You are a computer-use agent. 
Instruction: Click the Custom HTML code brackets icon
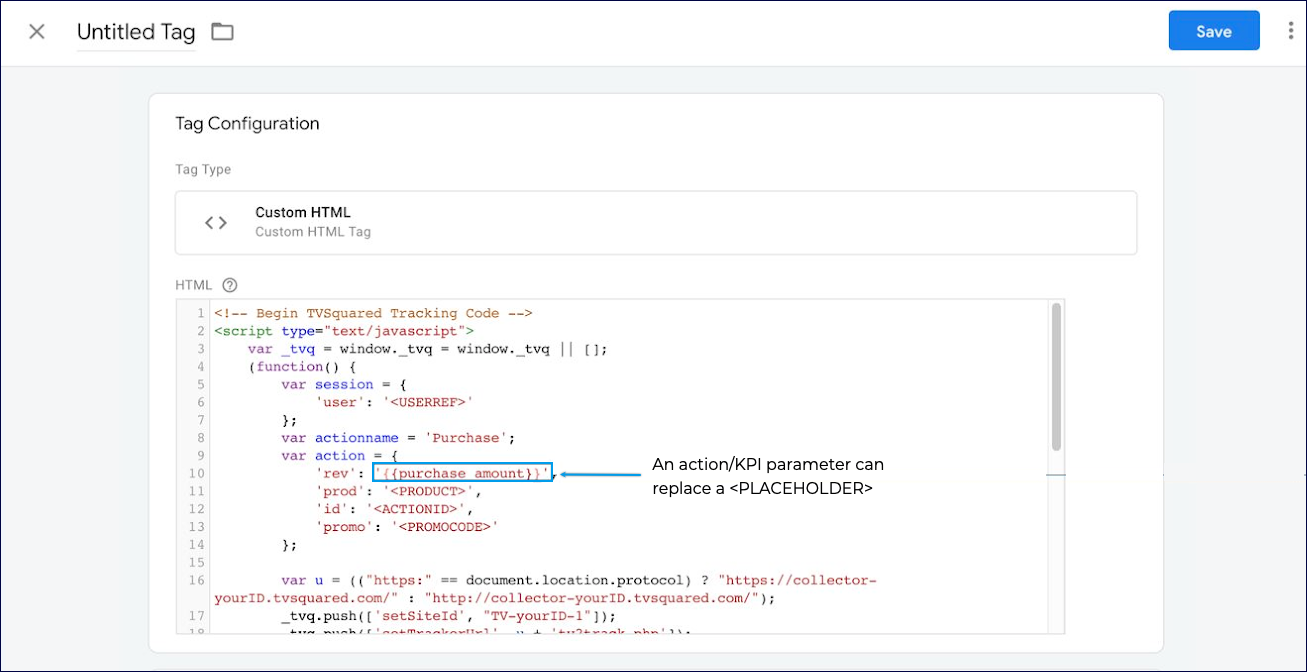216,222
